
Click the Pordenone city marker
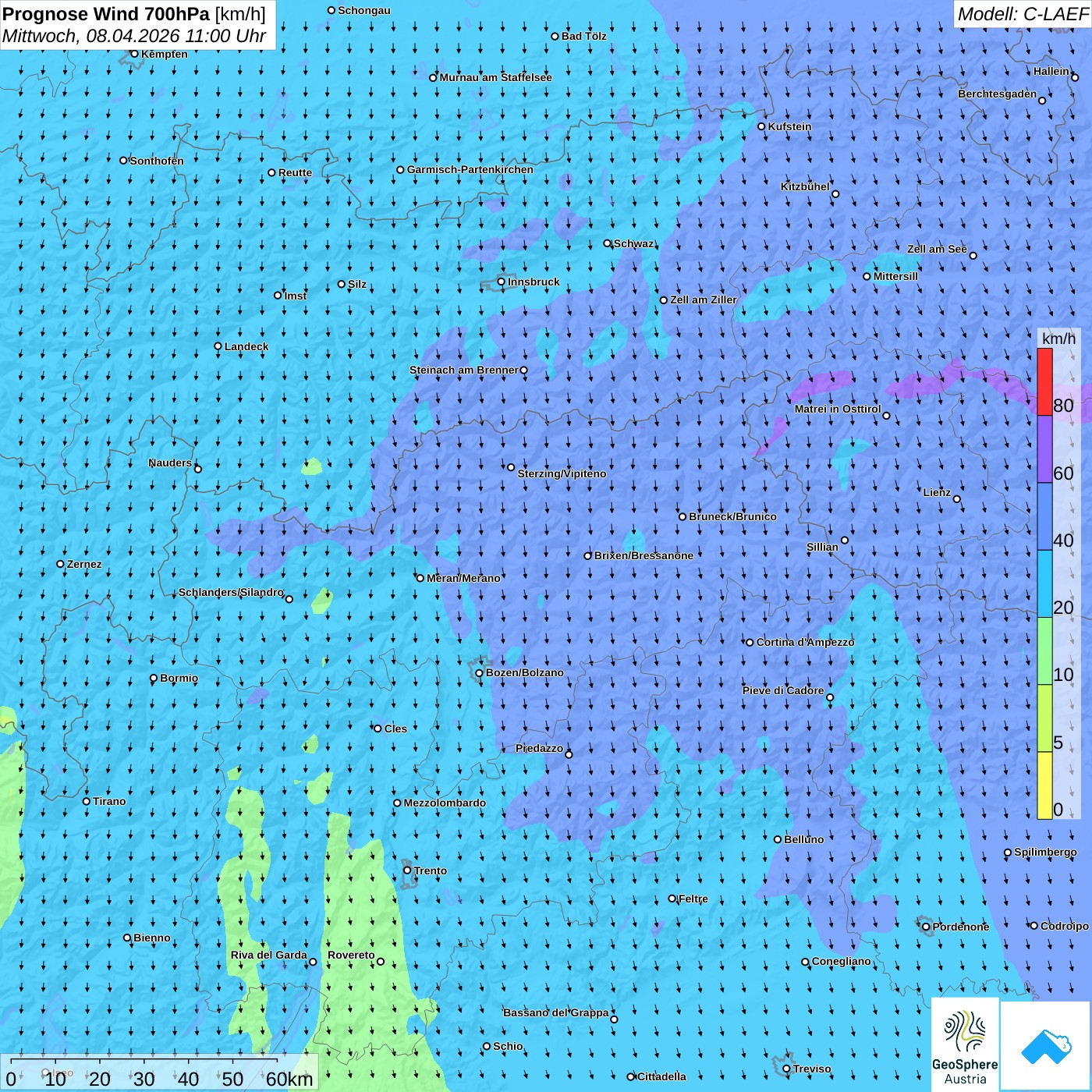(x=927, y=927)
